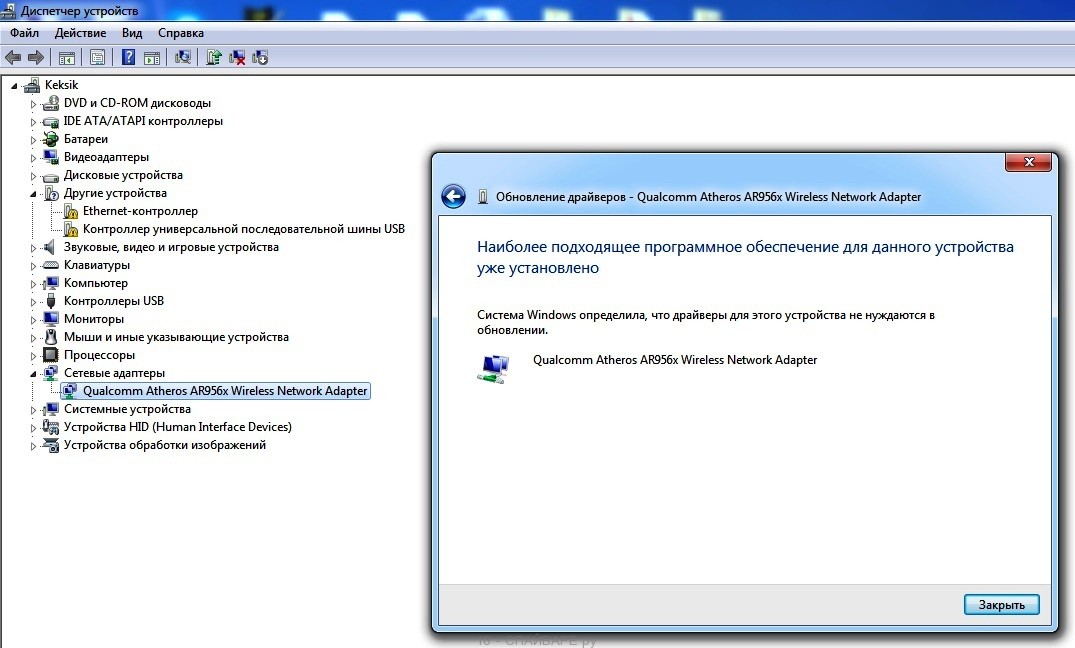Select Устройства HID (Human Interface Devices) label
Screen dimensions: 1075x648
tap(178, 427)
